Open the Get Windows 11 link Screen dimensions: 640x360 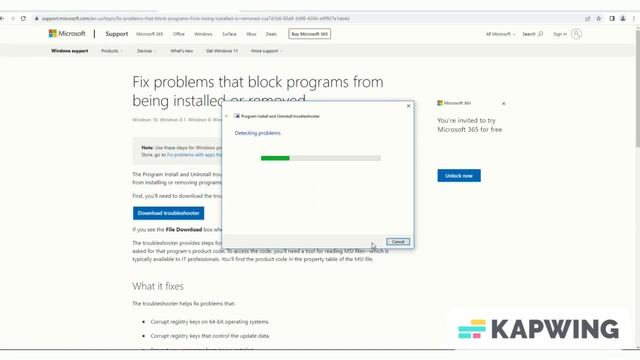pyautogui.click(x=222, y=51)
